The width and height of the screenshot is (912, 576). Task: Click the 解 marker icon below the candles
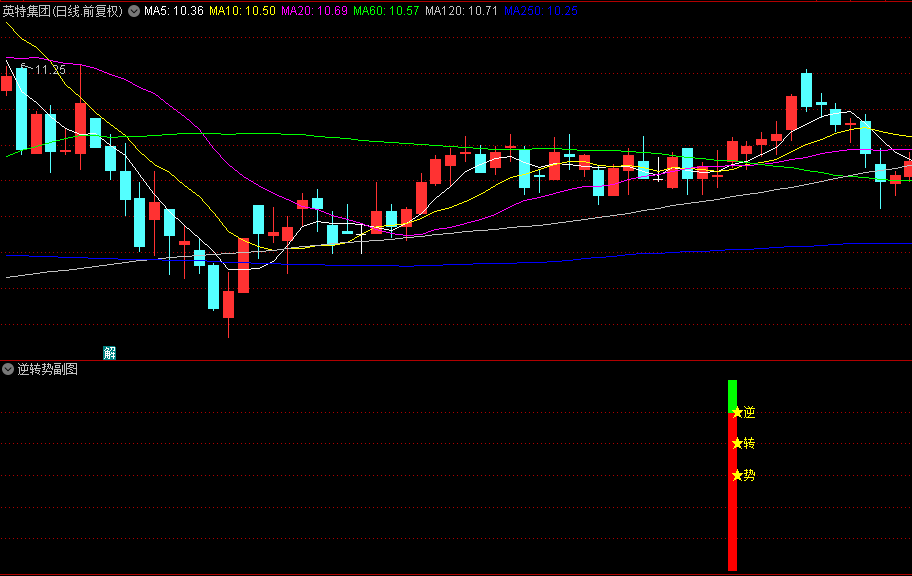[109, 353]
